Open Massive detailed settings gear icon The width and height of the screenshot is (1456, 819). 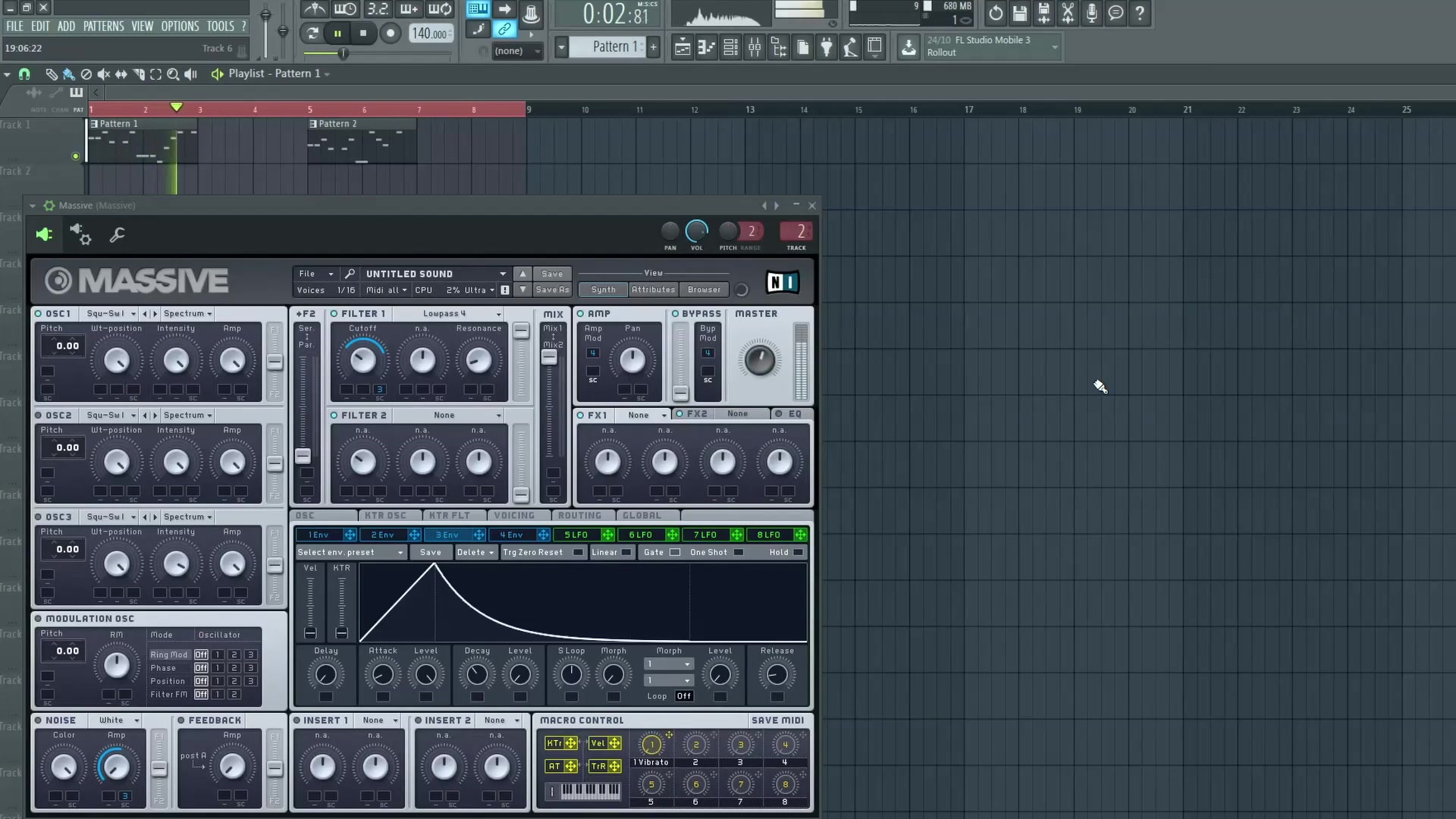pyautogui.click(x=80, y=235)
